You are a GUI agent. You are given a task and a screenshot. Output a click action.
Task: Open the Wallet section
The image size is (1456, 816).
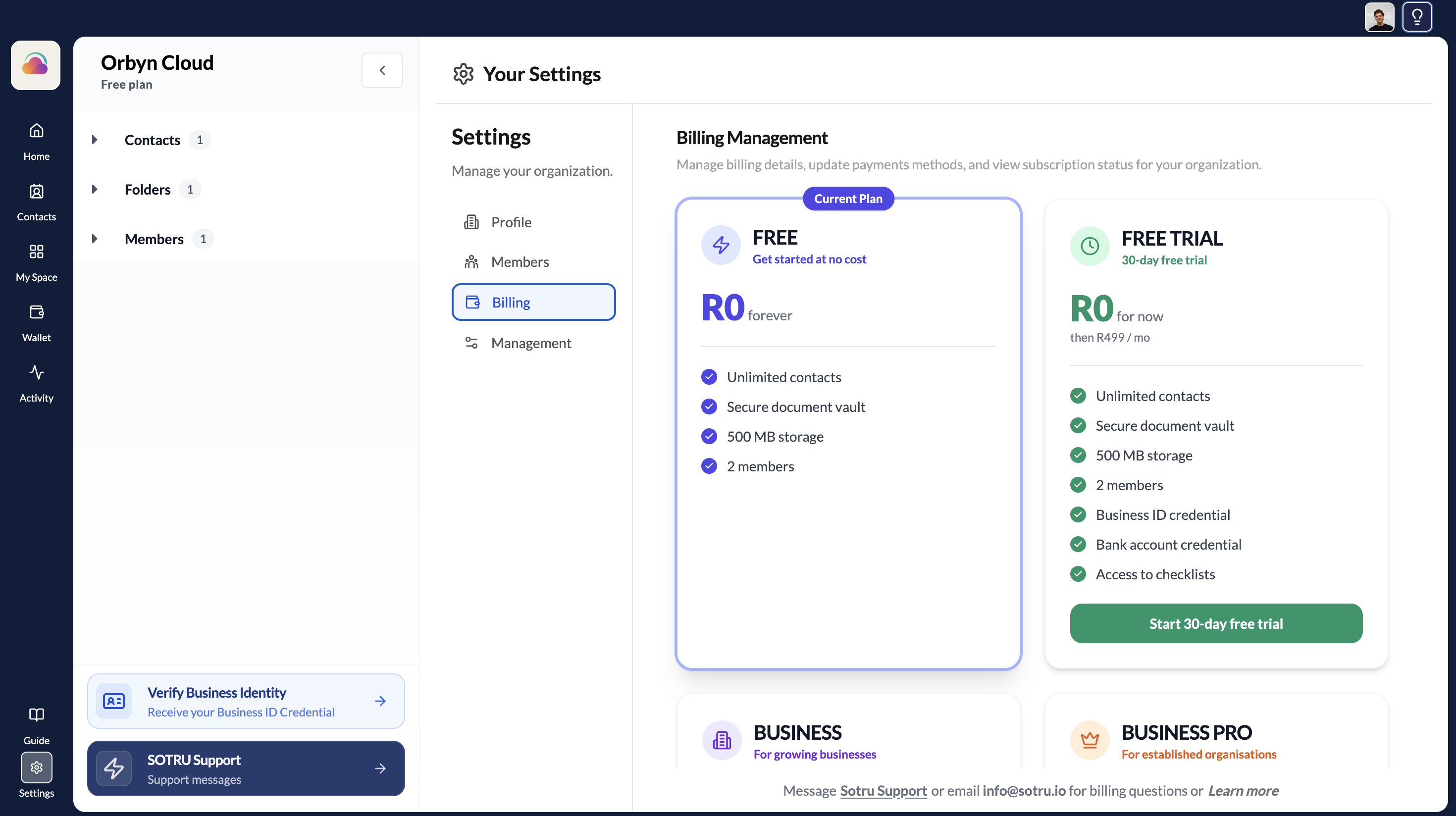click(36, 323)
